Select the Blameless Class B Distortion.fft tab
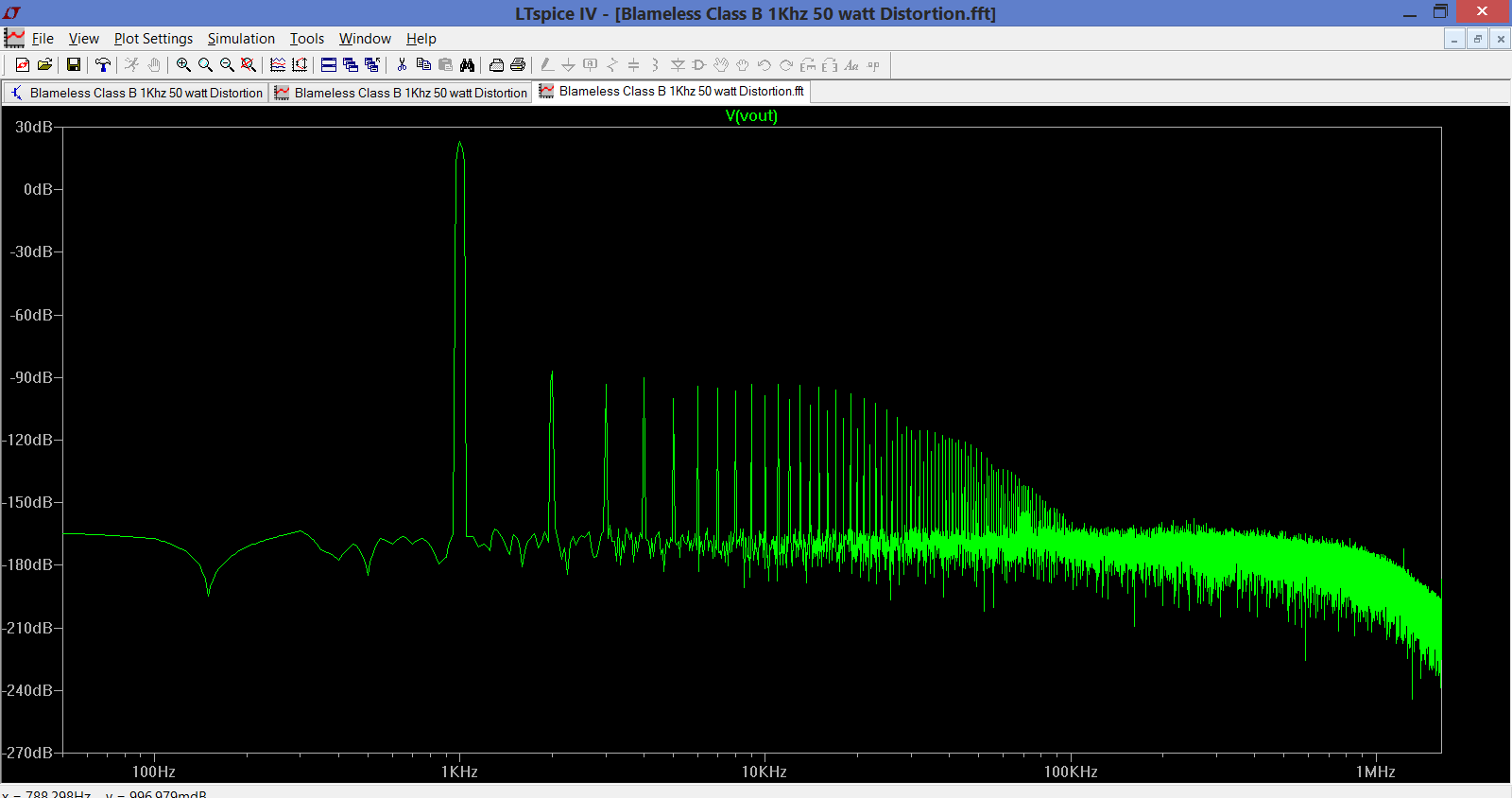 coord(672,92)
